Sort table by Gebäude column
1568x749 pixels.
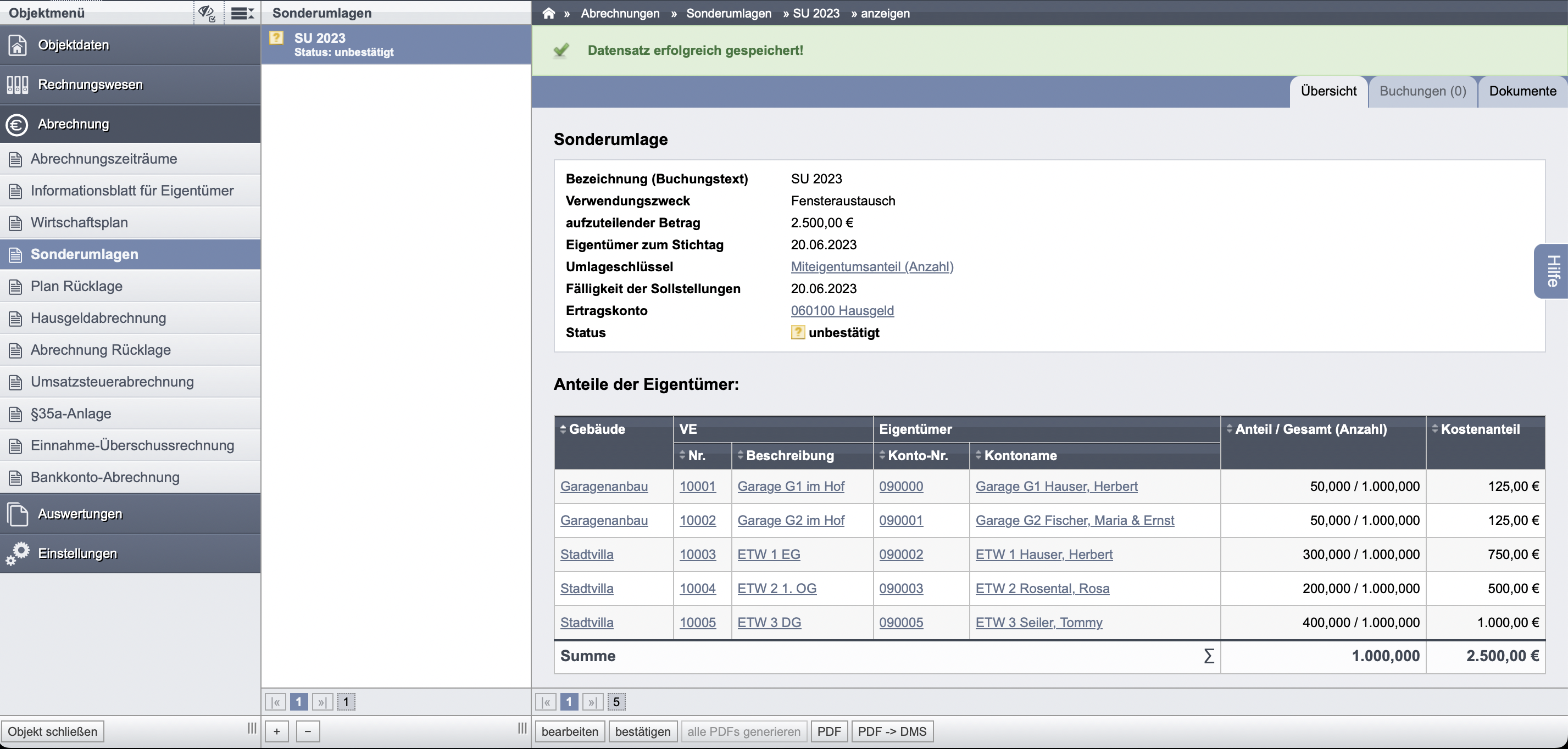tap(592, 429)
